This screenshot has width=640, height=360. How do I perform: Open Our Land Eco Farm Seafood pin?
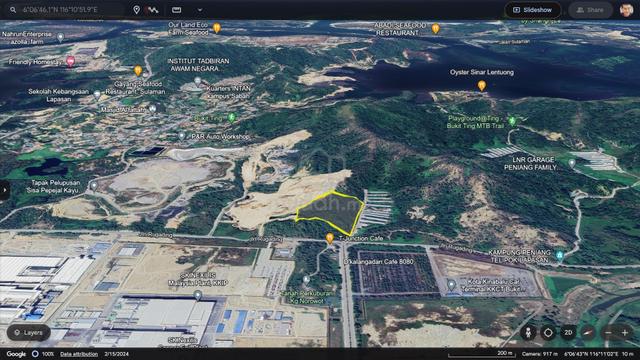217,28
